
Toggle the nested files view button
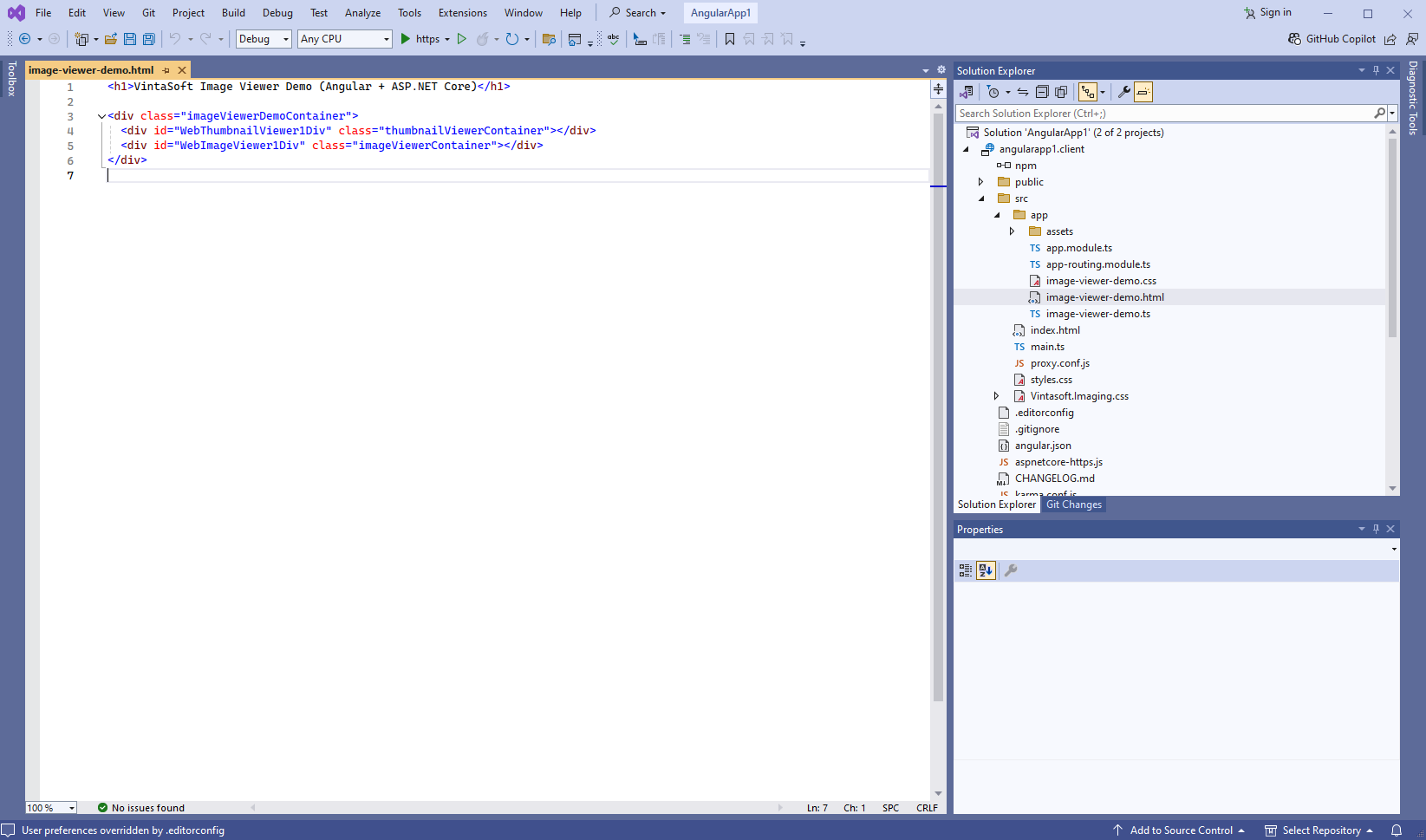click(x=1087, y=92)
